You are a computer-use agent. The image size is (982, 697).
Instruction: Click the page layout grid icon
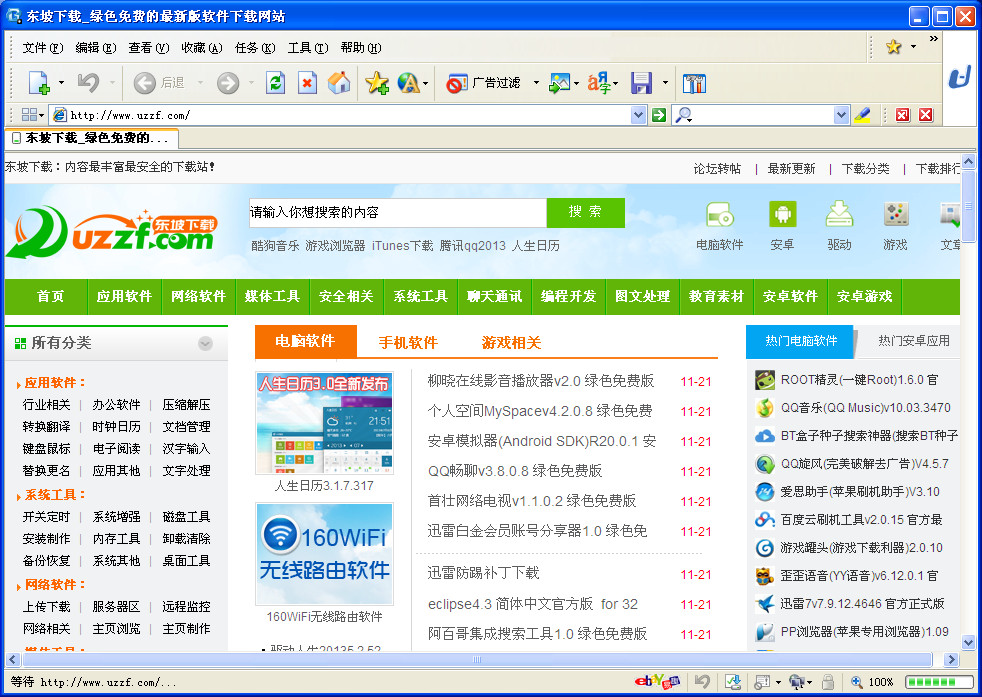pos(29,115)
